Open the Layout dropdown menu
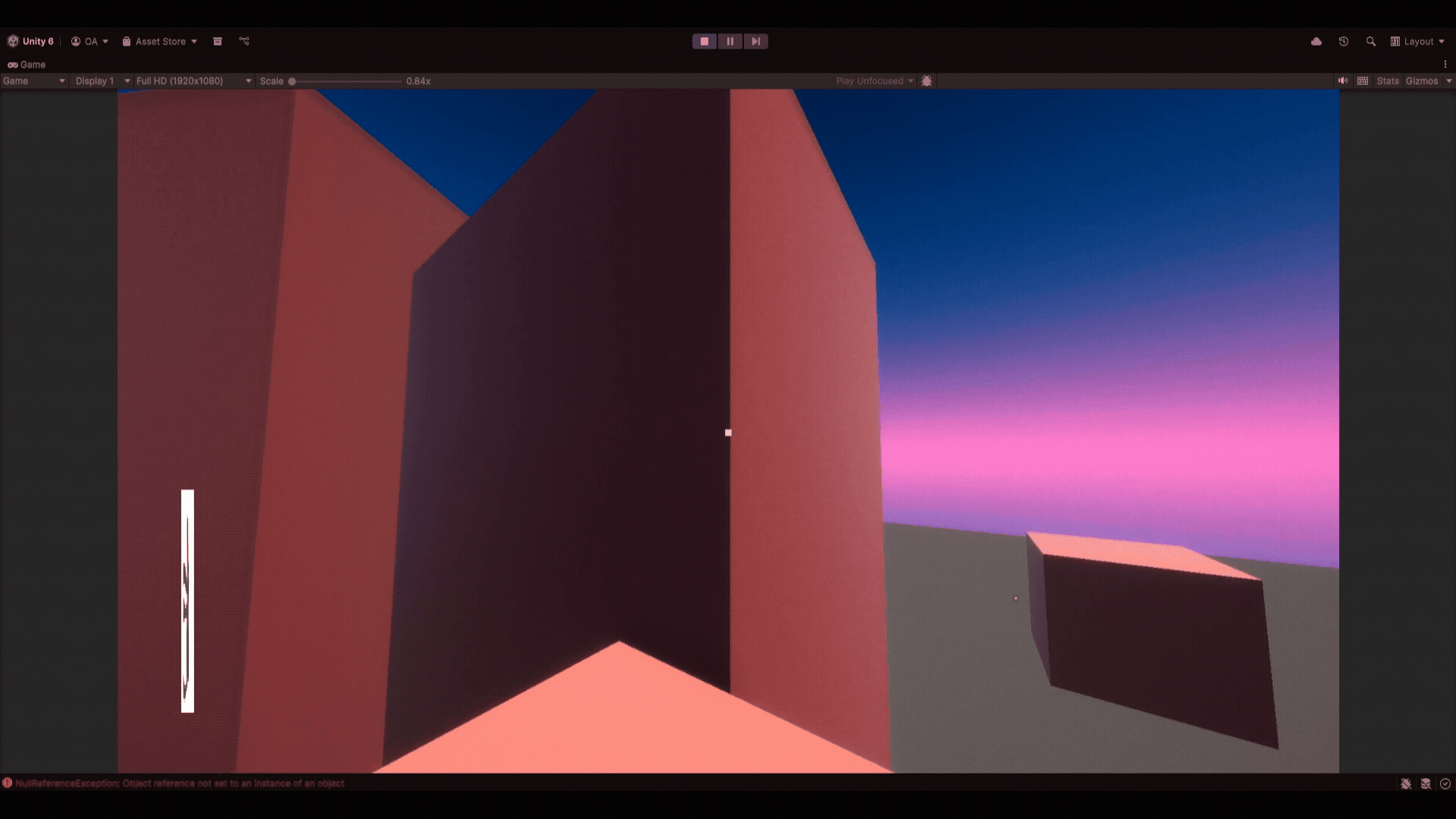This screenshot has height=819, width=1456. 1417,42
